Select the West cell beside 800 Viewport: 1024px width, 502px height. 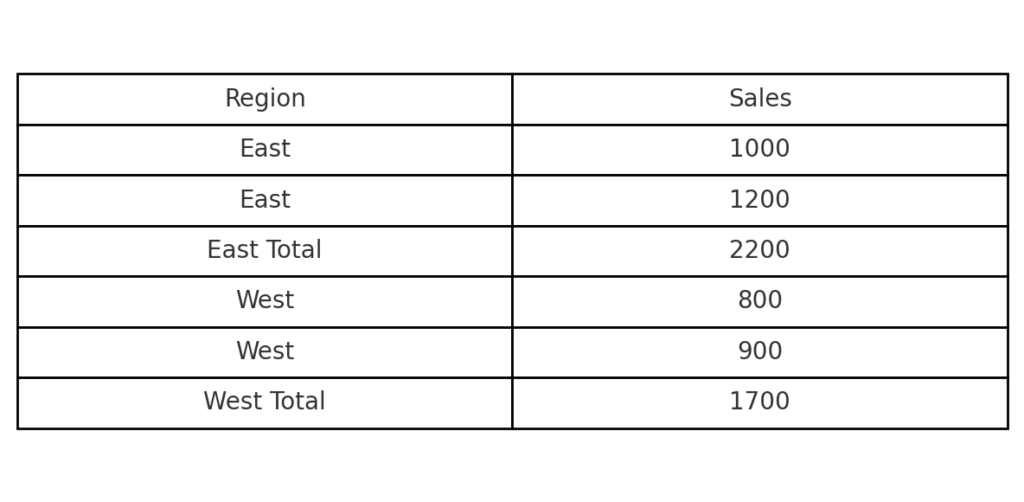point(265,301)
